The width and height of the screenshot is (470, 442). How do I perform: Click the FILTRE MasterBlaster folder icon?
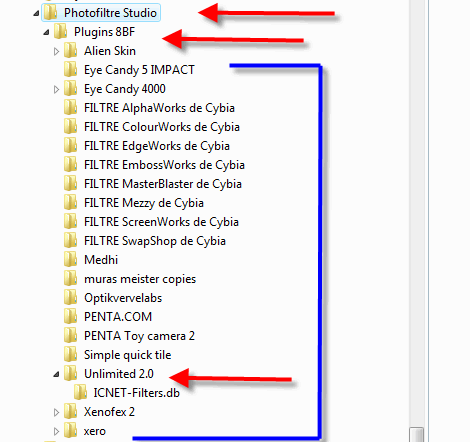pos(71,184)
